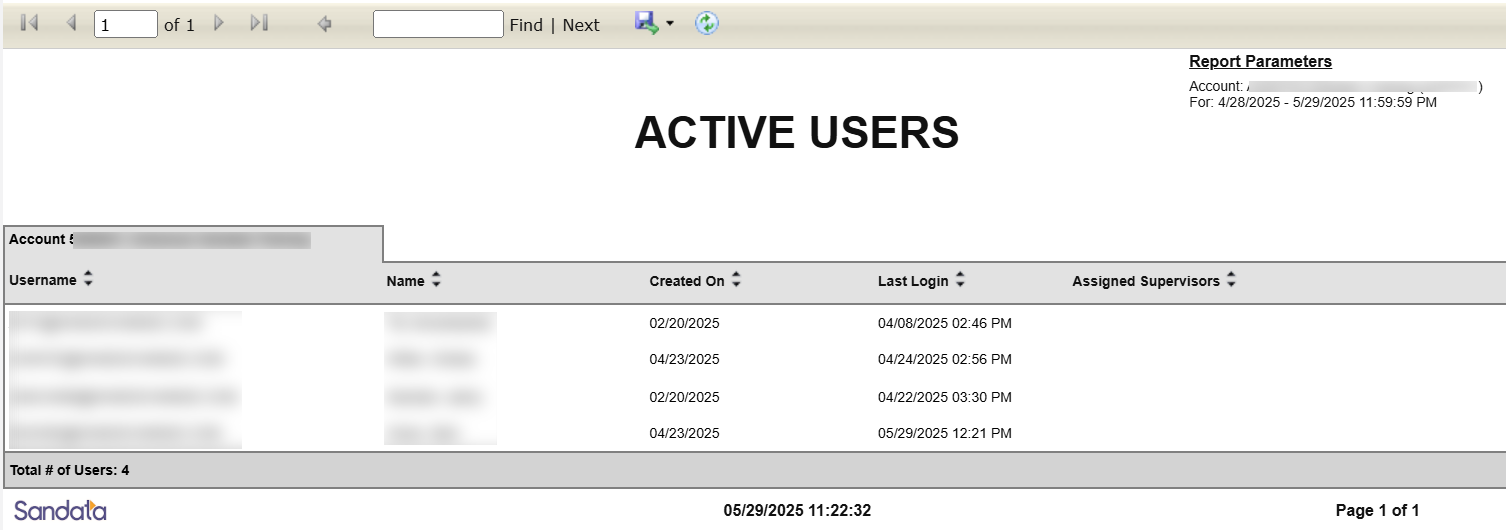Image resolution: width=1506 pixels, height=530 pixels.
Task: Sort the table by Name column
Action: (x=436, y=282)
